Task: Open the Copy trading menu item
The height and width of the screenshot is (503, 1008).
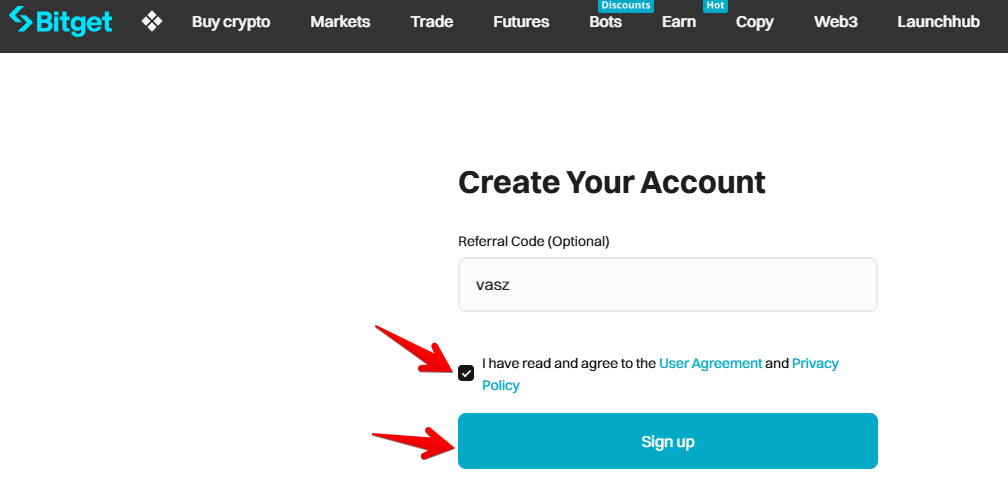Action: pyautogui.click(x=755, y=22)
